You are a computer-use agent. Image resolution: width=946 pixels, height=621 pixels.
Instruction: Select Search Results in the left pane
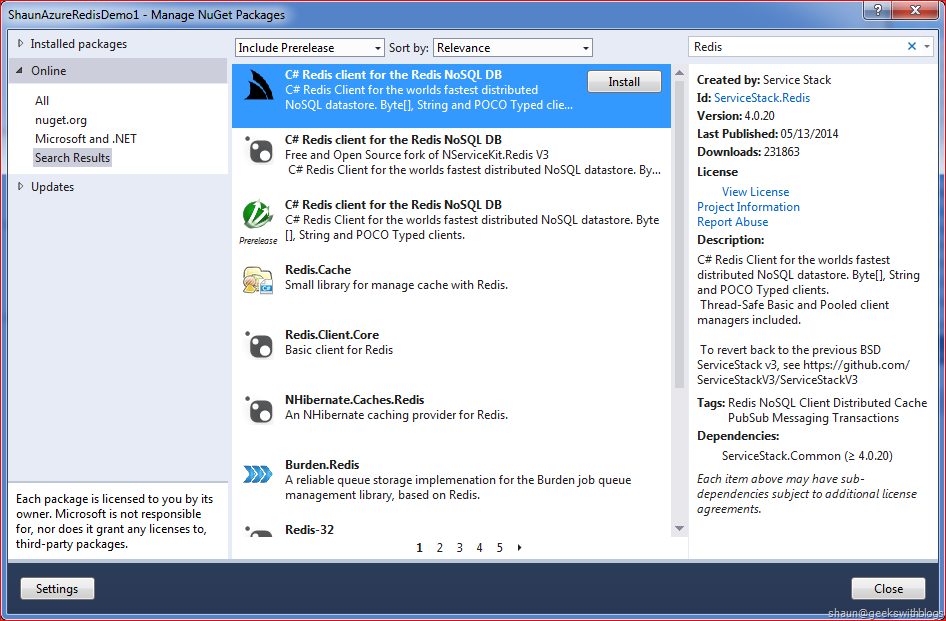click(x=72, y=158)
